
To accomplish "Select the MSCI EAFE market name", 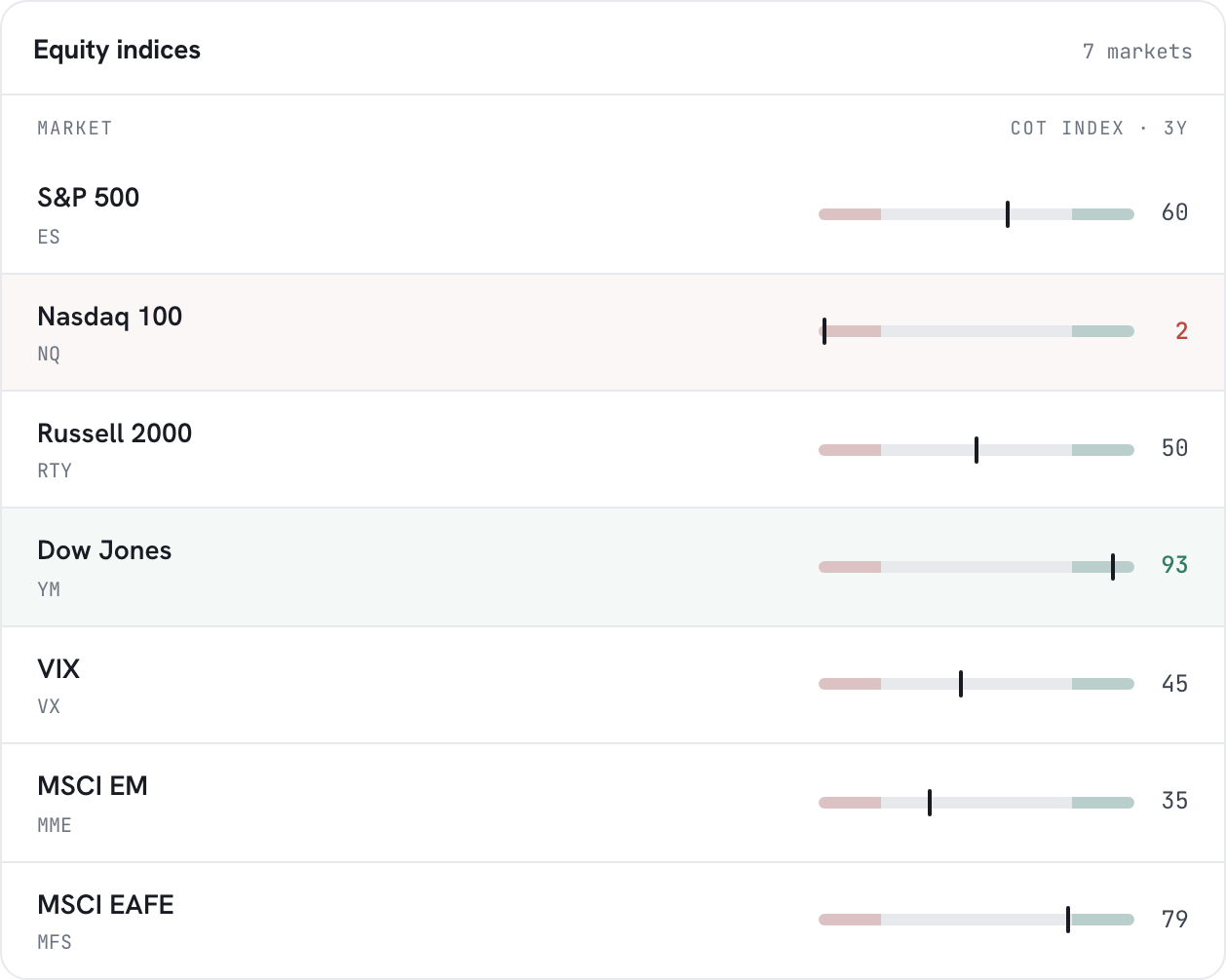I will (105, 905).
